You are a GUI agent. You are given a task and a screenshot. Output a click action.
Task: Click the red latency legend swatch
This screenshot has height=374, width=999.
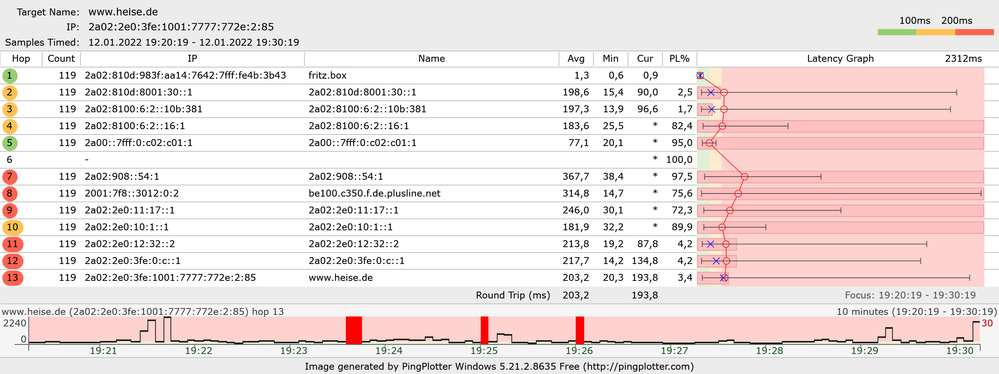click(x=974, y=32)
